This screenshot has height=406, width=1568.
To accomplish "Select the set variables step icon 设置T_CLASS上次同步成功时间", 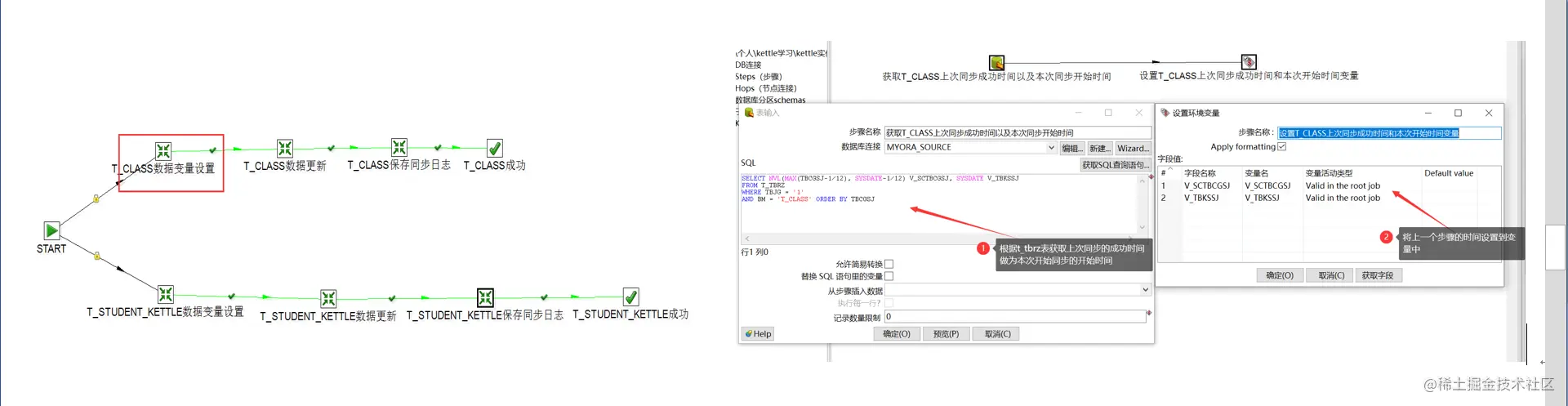I will (1249, 61).
